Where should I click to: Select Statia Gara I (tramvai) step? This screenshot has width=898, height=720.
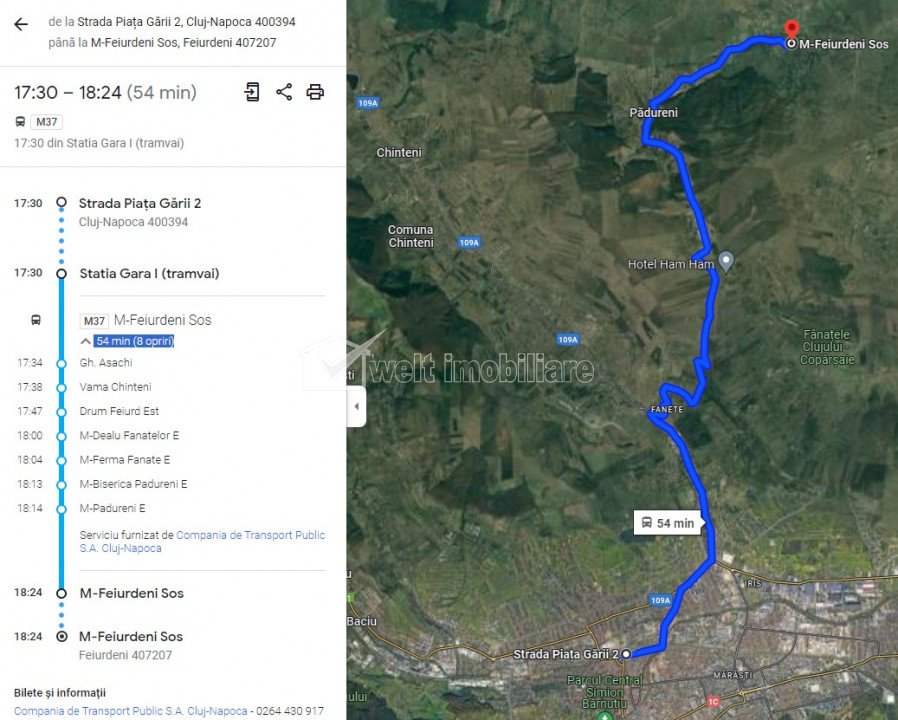point(149,274)
